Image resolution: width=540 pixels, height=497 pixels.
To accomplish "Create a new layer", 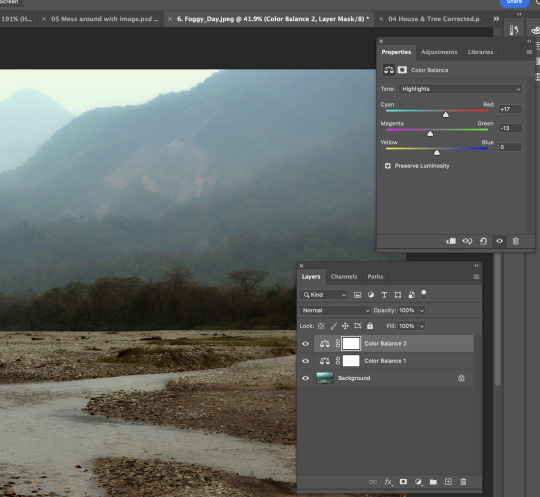I will point(448,482).
